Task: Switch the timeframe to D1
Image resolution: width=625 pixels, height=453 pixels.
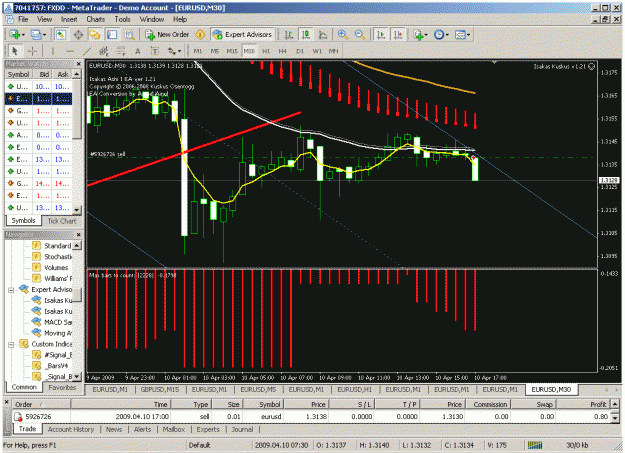Action: click(300, 51)
